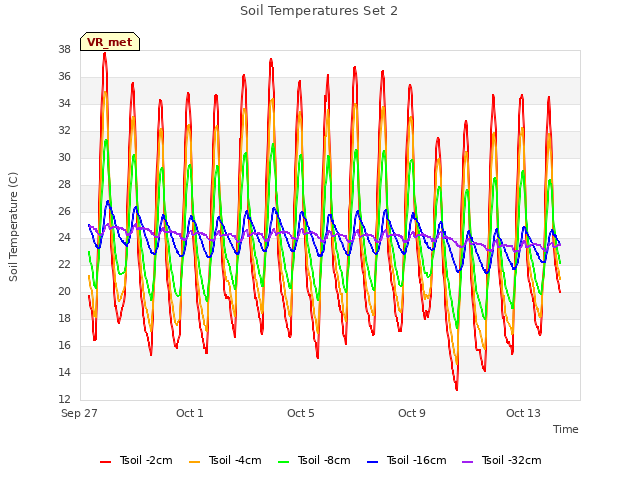Click the Oct 5 x-axis tick label
Viewport: 640px width, 480px height.
[300, 413]
